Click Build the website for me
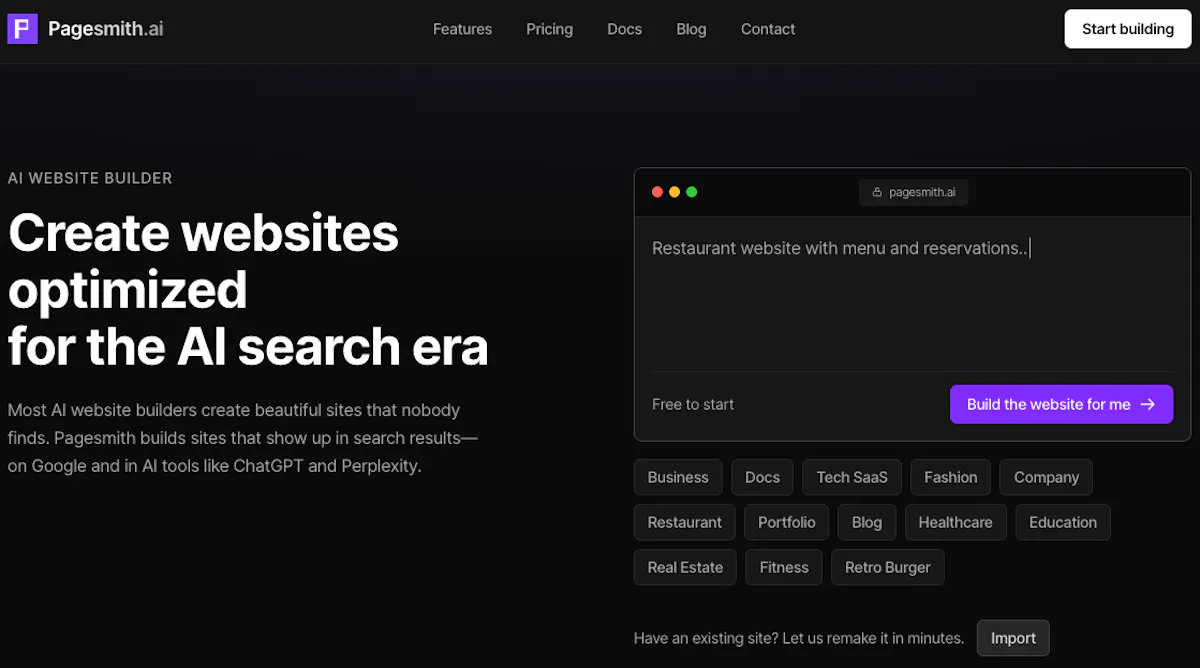1200x668 pixels. point(1061,404)
